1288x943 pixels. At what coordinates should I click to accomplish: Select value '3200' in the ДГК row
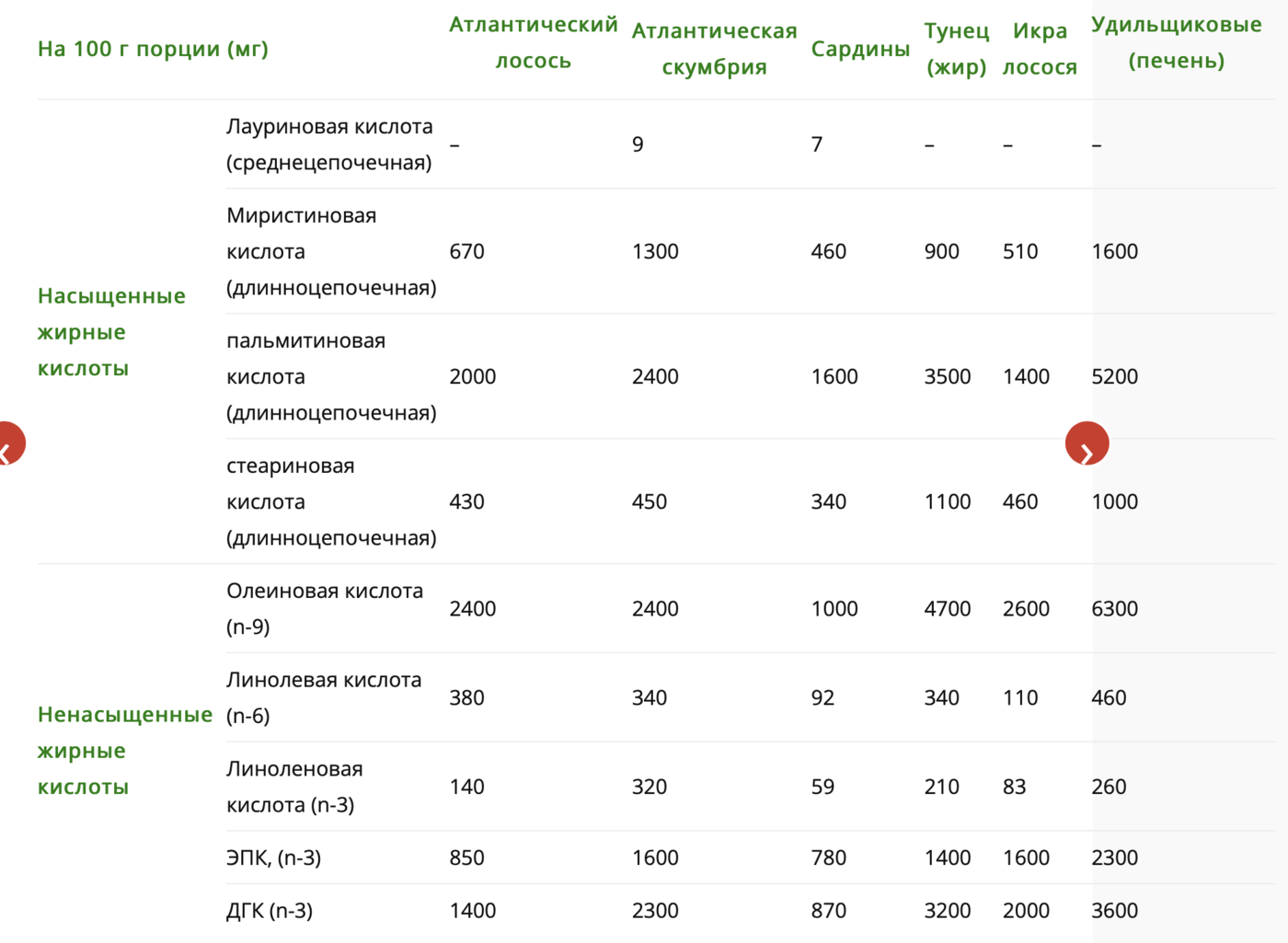point(948,911)
